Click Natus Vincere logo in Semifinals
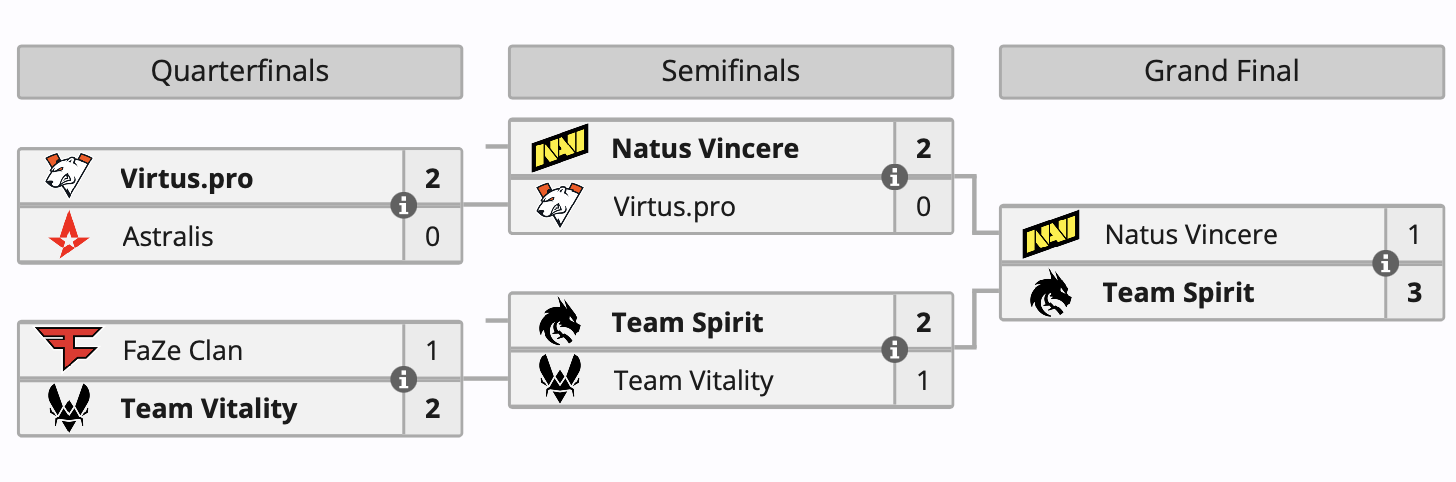 pos(559,149)
